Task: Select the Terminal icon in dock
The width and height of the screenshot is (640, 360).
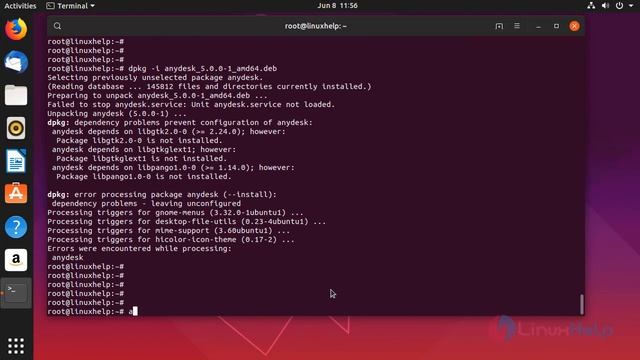Action: 16,293
